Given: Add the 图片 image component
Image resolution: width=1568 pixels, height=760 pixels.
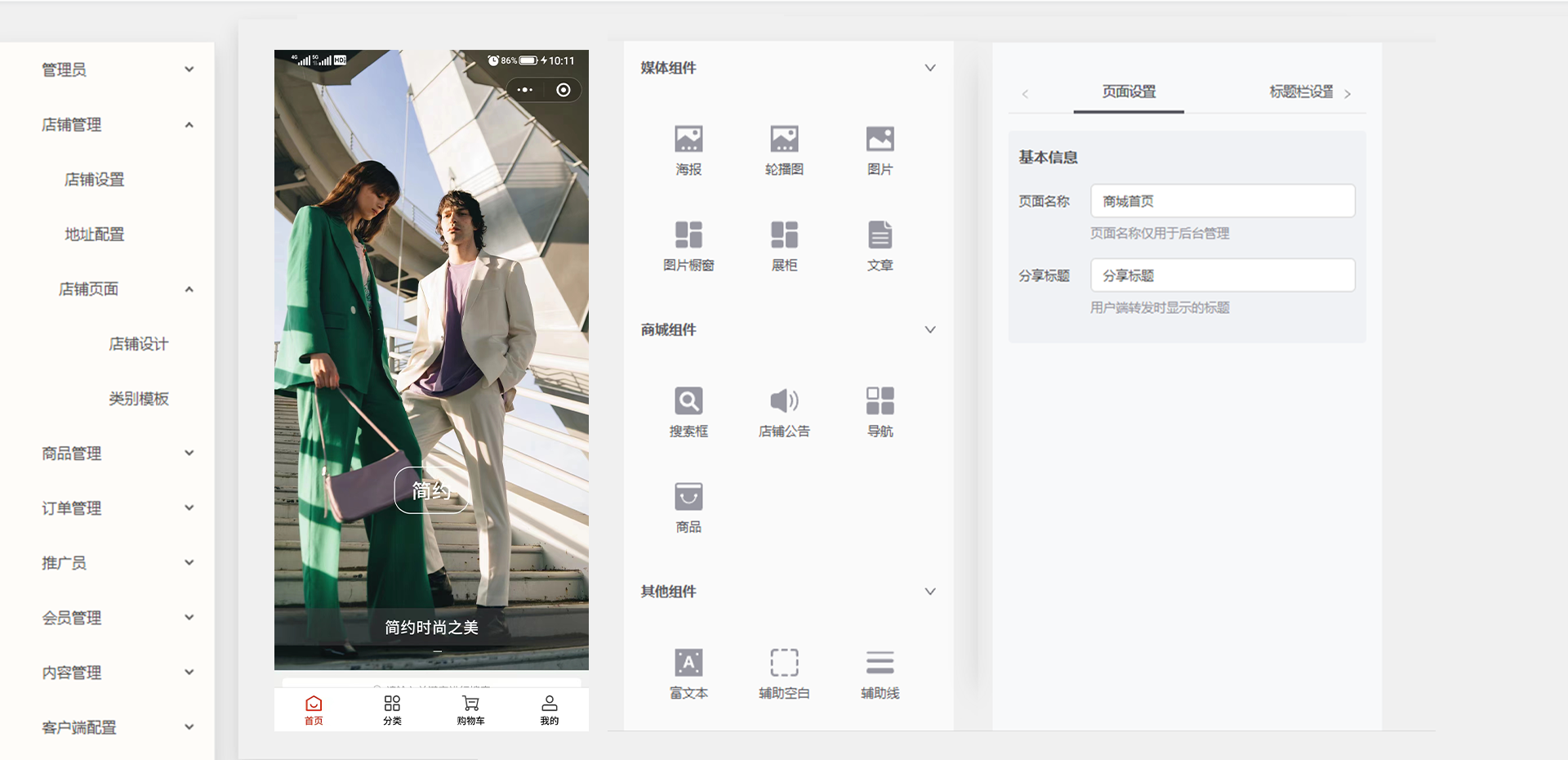Looking at the screenshot, I should click(880, 150).
